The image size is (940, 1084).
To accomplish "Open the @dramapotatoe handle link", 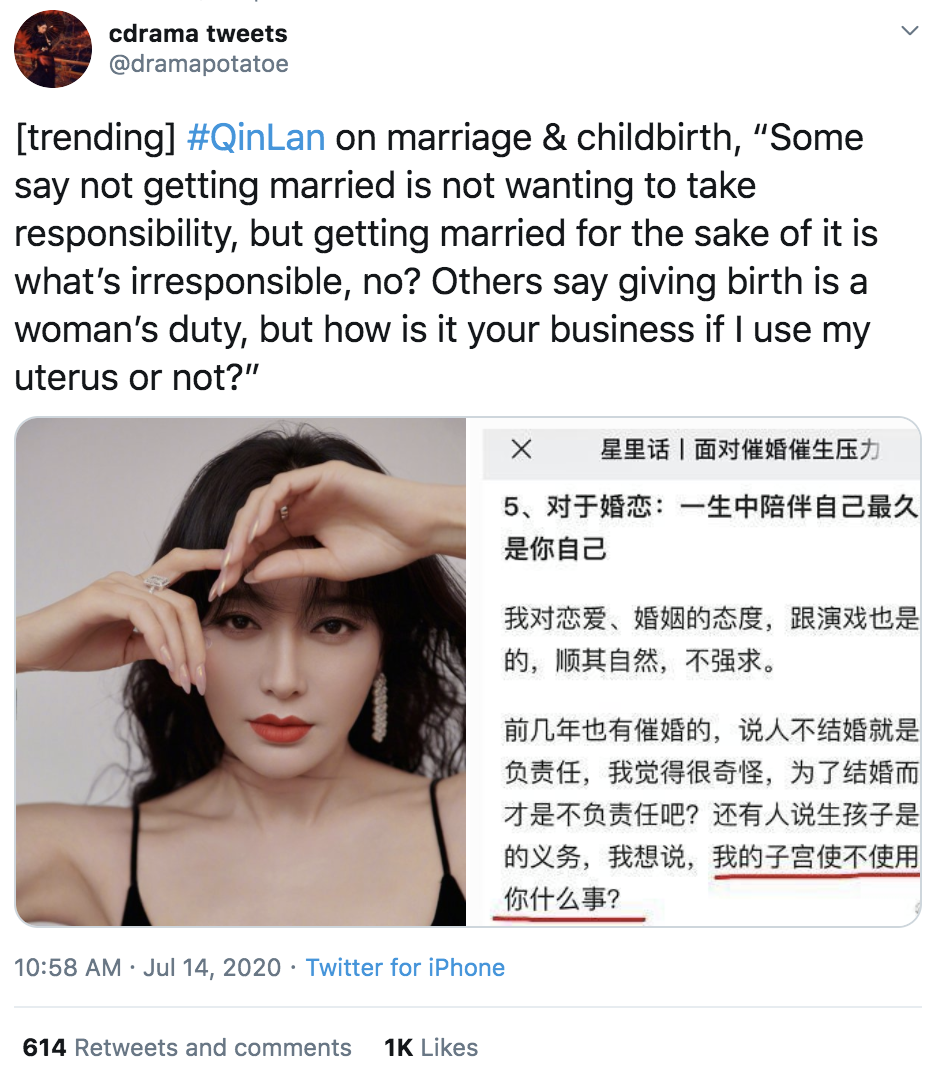I will coord(198,64).
